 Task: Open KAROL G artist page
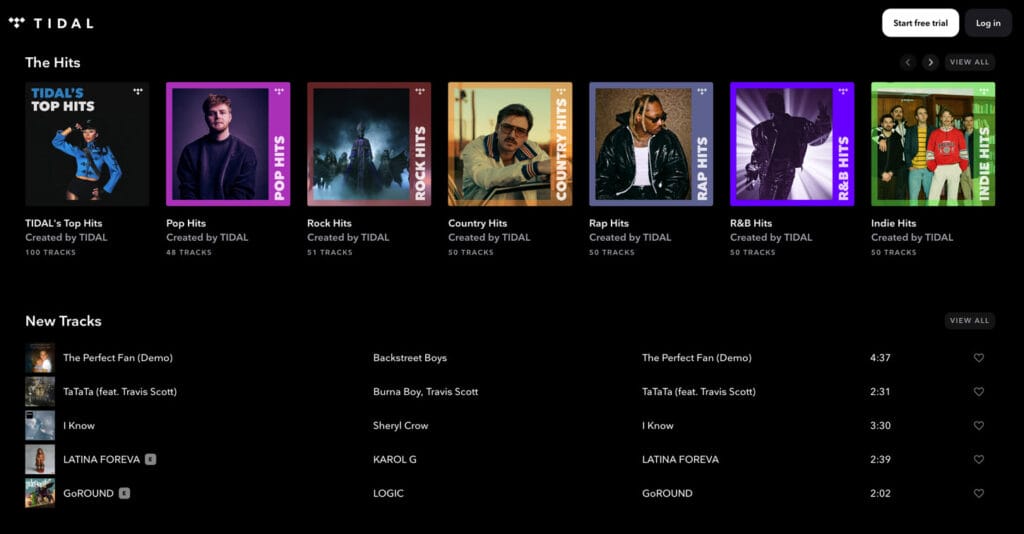click(394, 460)
